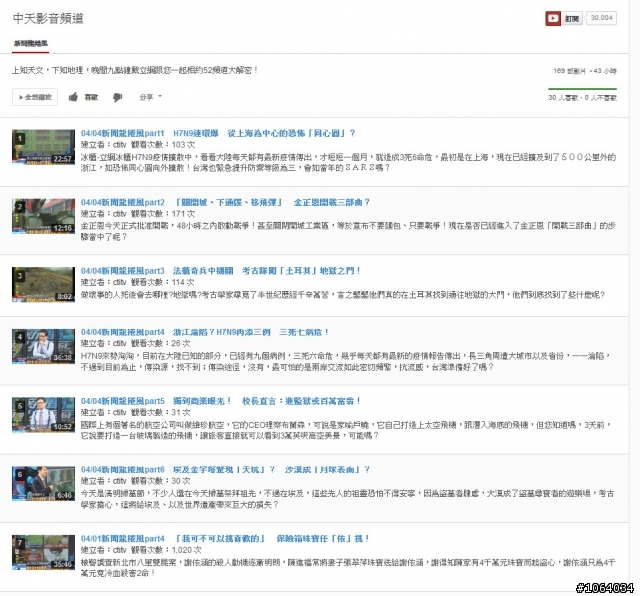Open video thumbnail 3 with duration 8:02

[43, 285]
